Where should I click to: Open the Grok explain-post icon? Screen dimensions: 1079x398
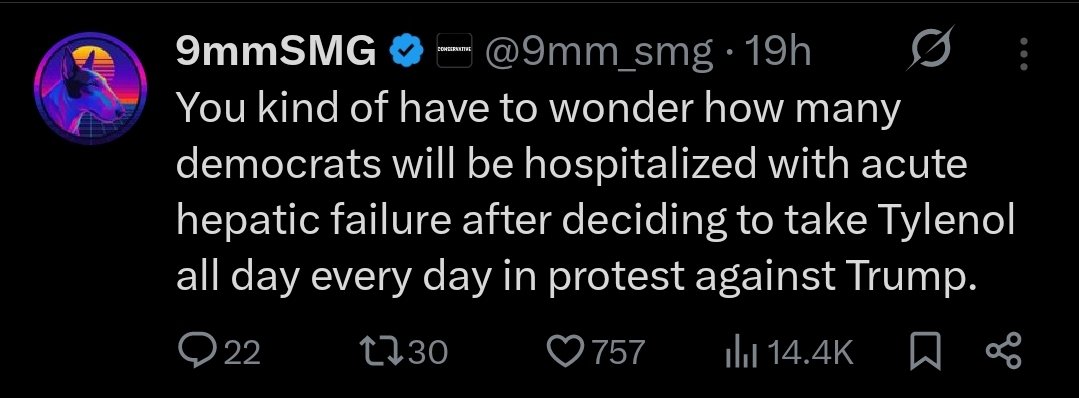[930, 48]
